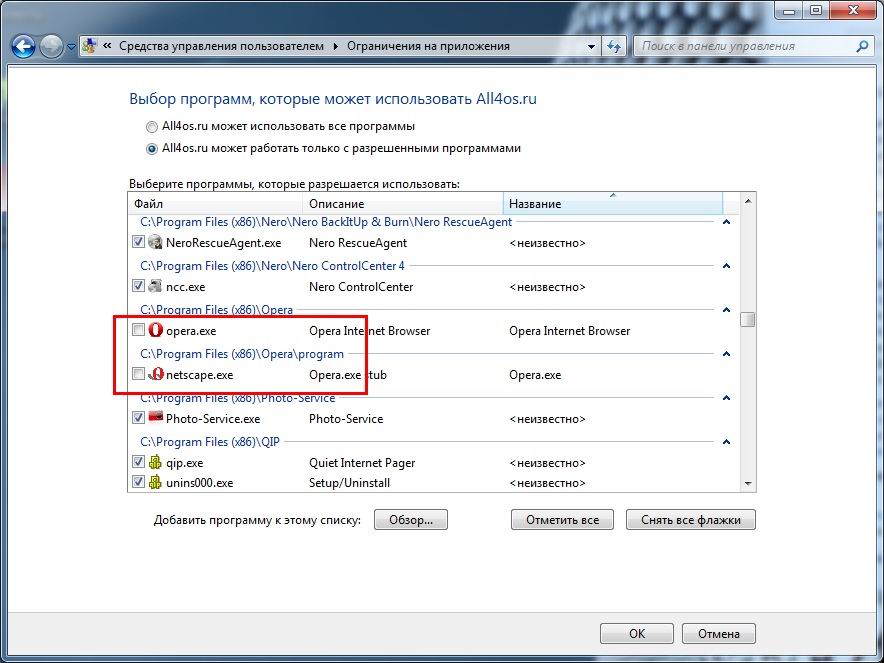Click the list scrollbar up arrow

[748, 201]
